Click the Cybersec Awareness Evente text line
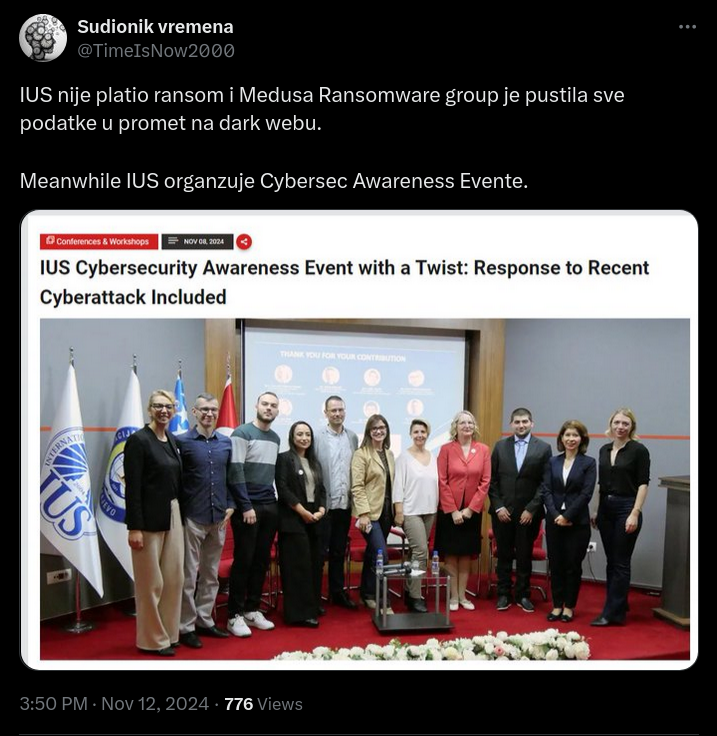The height and width of the screenshot is (736, 717). [274, 181]
